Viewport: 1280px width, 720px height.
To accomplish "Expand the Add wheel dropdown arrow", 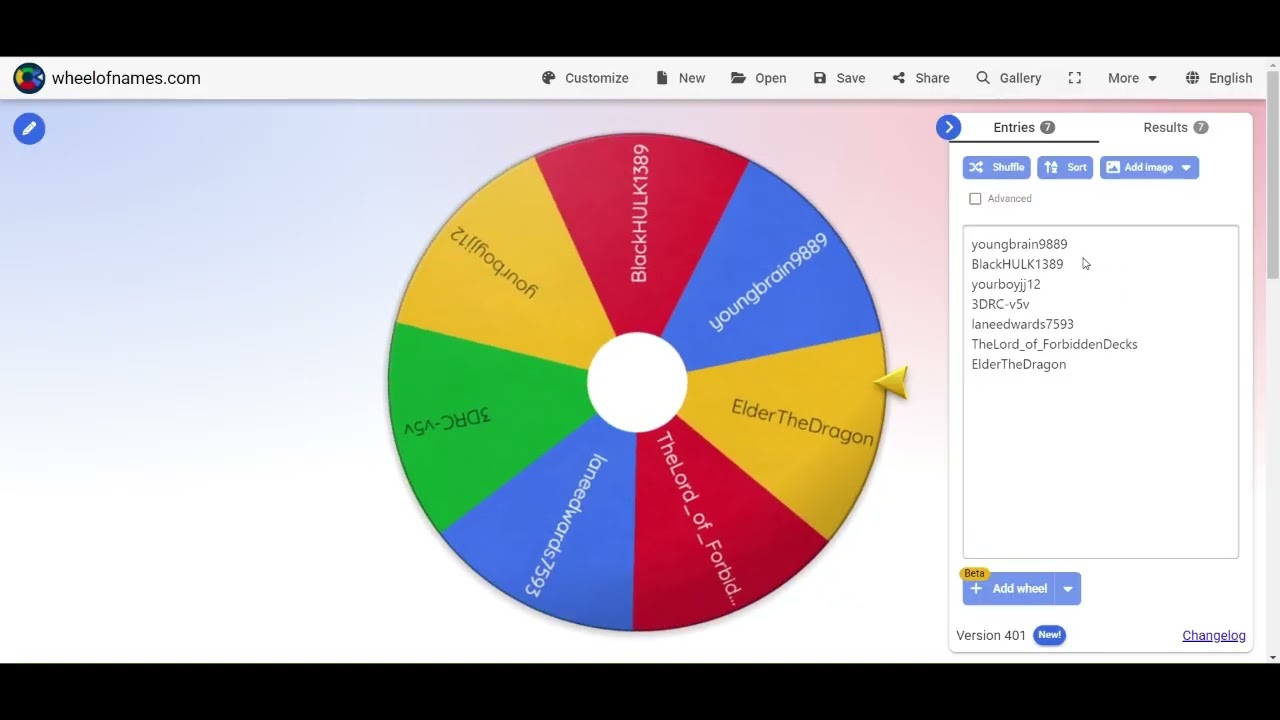I will coord(1068,589).
